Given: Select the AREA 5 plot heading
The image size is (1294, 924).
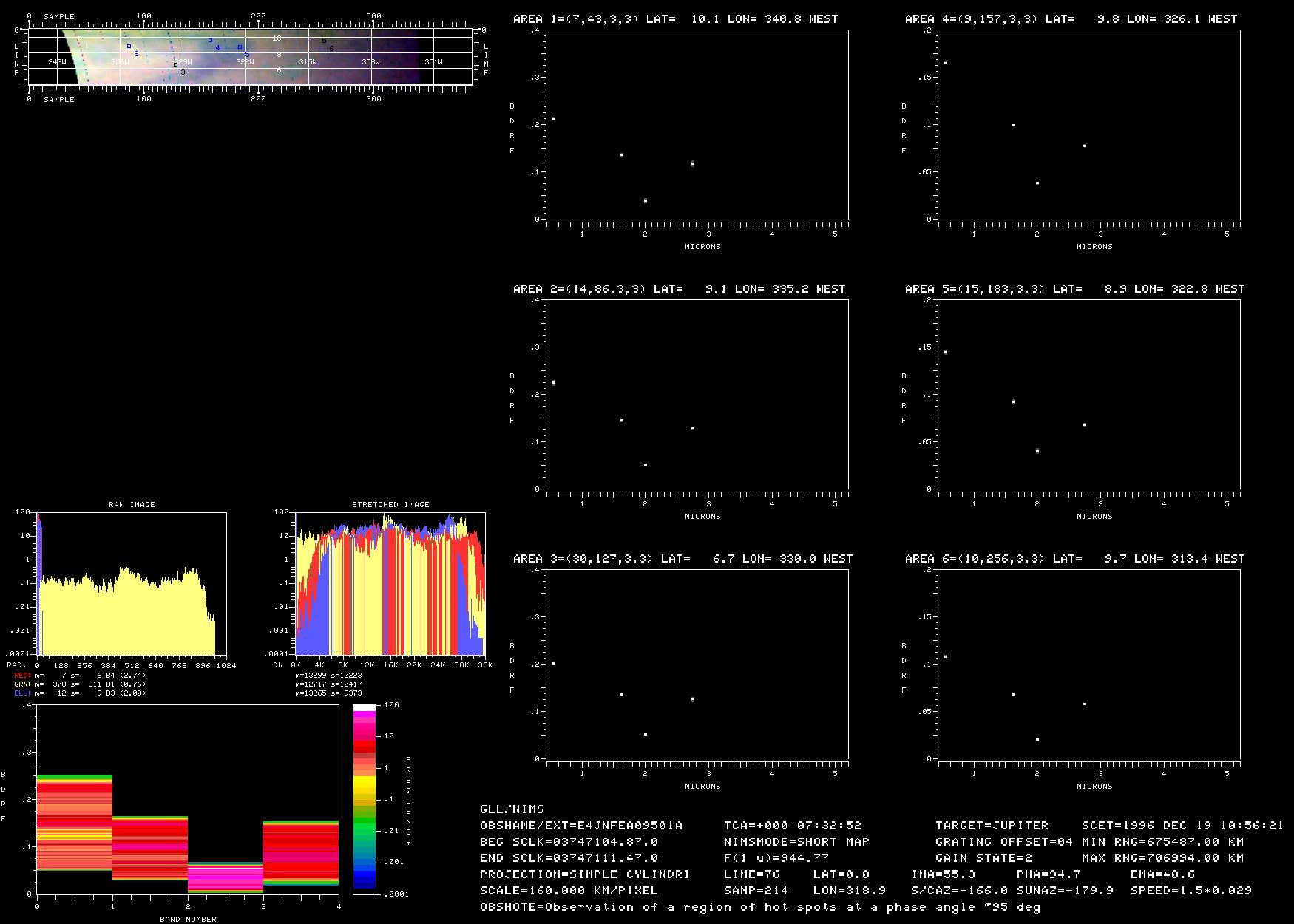Looking at the screenshot, I should [x=1074, y=289].
